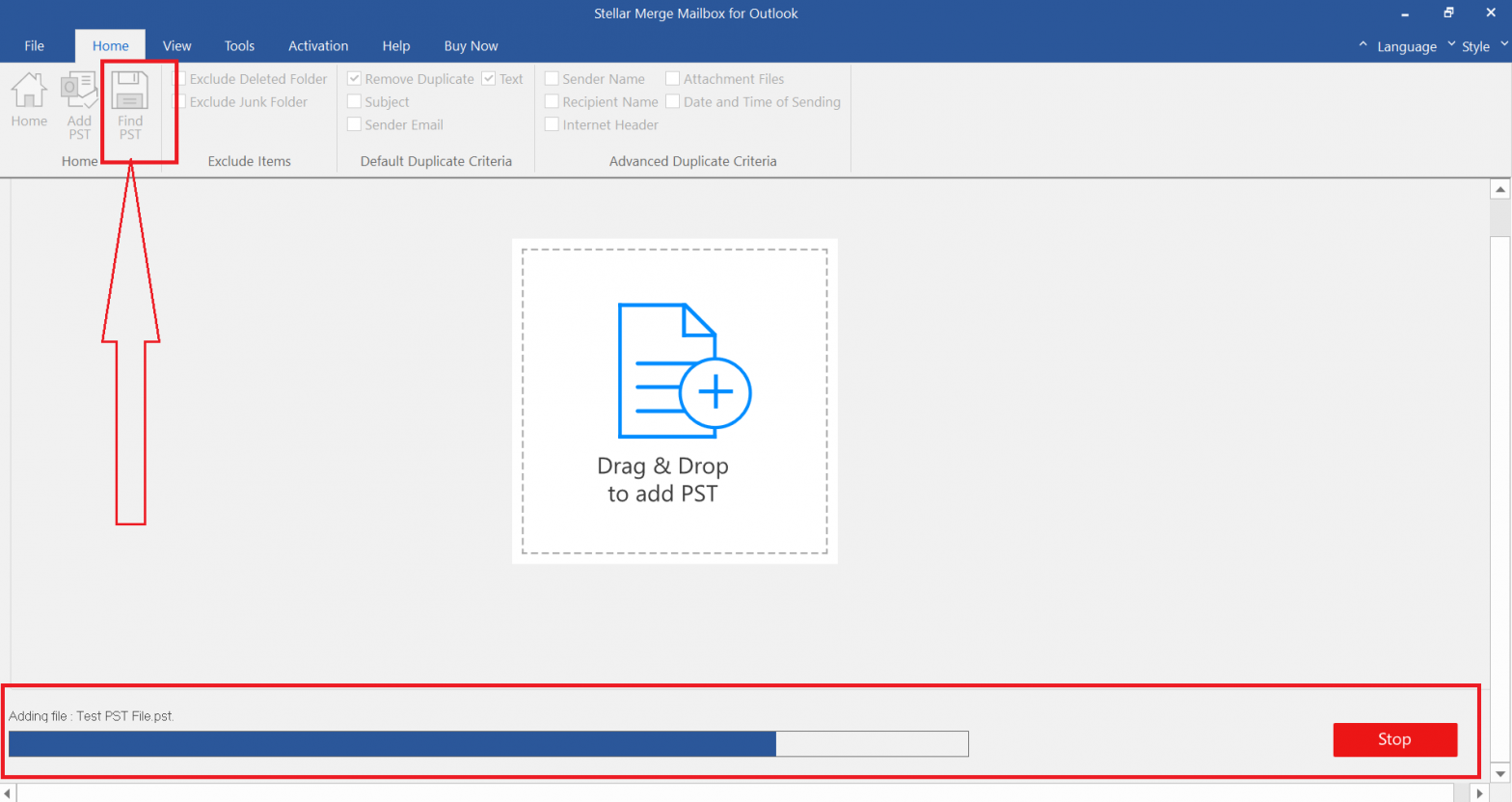Click Drag & Drop to add PST text

663,480
